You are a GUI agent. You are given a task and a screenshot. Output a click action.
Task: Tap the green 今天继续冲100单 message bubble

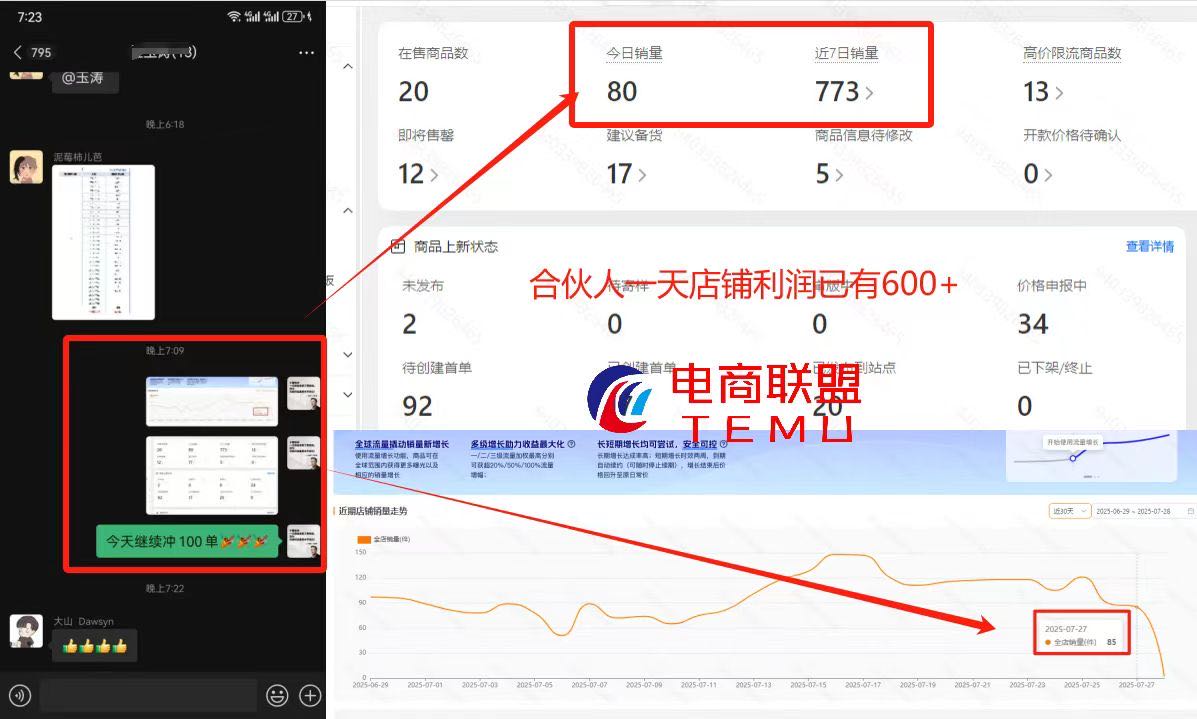[x=186, y=541]
